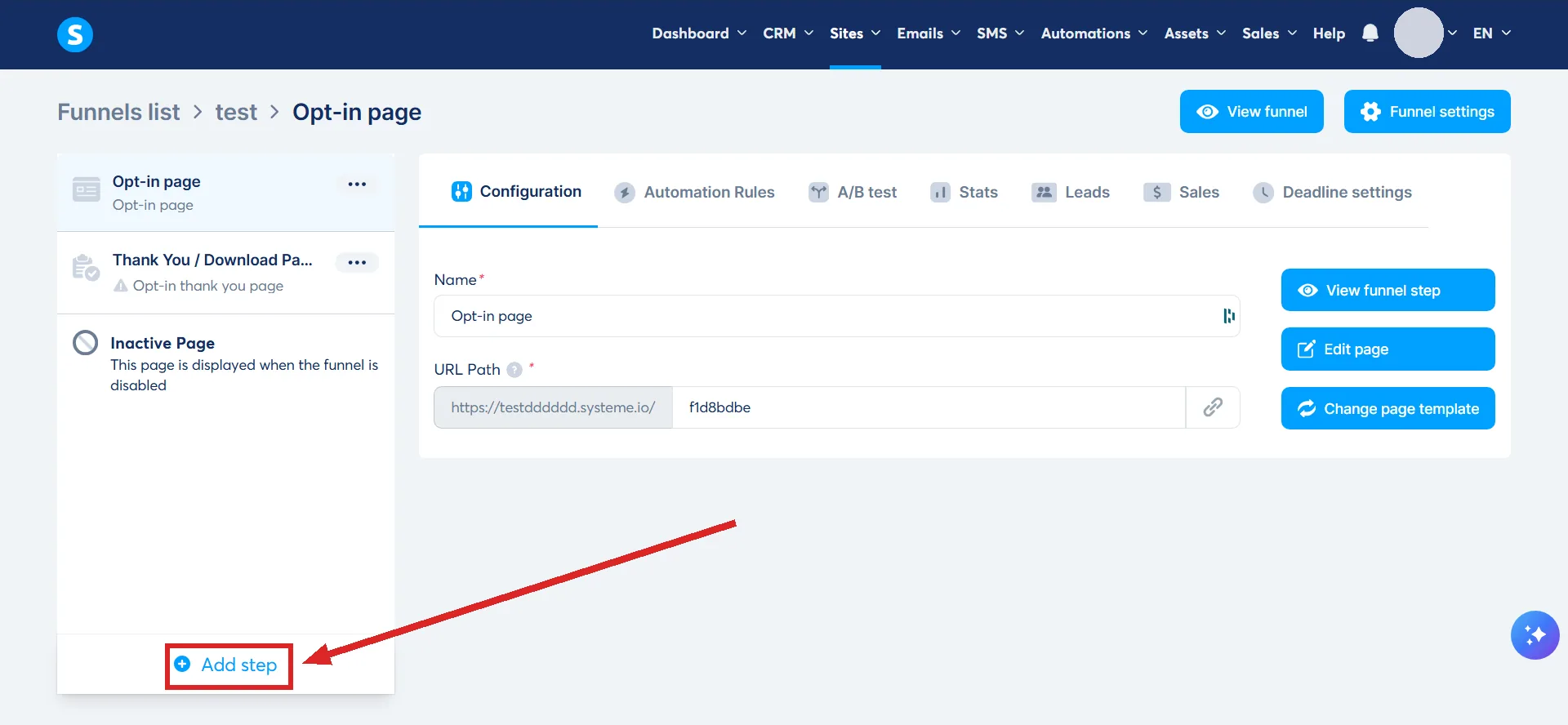Select the Configuration tab
Image resolution: width=1568 pixels, height=725 pixels.
[x=516, y=192]
